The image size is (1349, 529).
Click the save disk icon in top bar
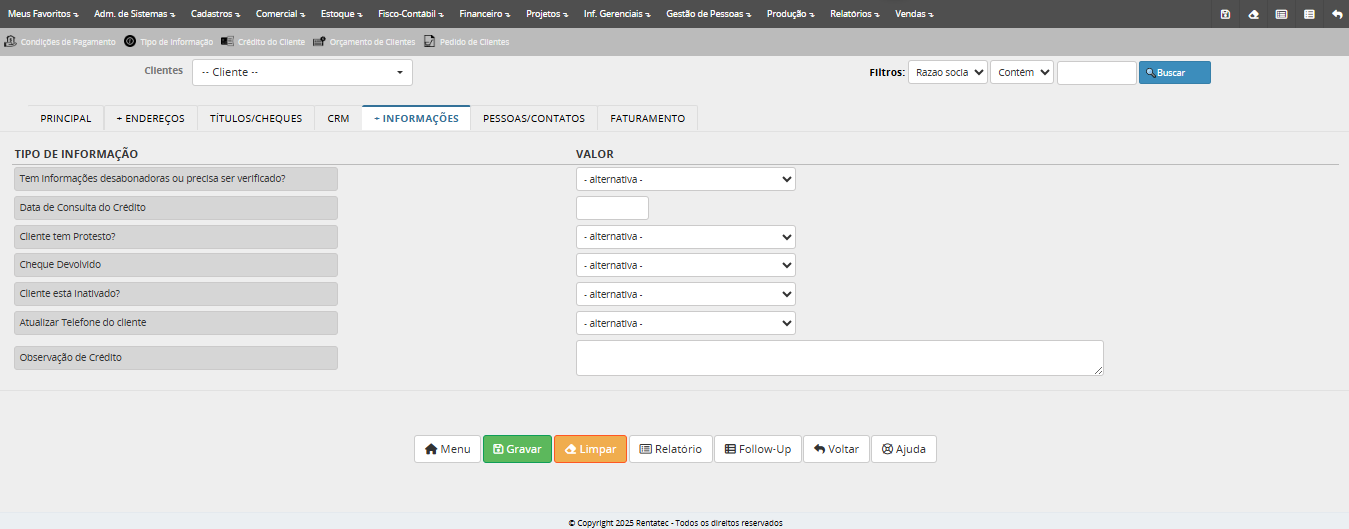coord(1225,14)
